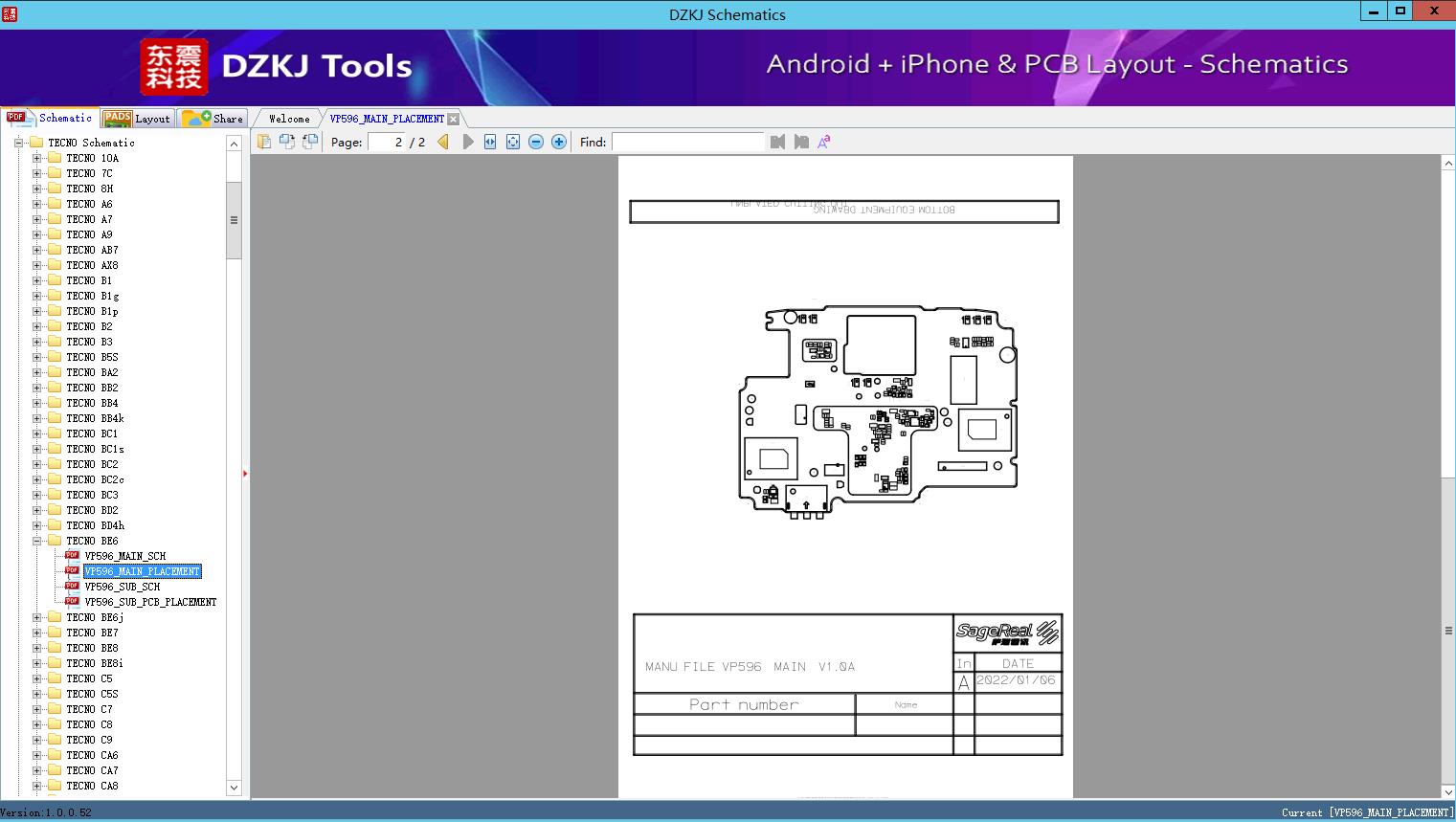1456x822 pixels.
Task: Switch to the PADS Layout tab
Action: click(x=137, y=118)
